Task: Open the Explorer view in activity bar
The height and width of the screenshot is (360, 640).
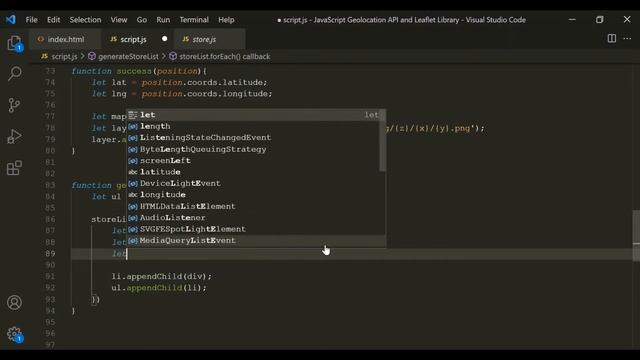Action: (15, 43)
